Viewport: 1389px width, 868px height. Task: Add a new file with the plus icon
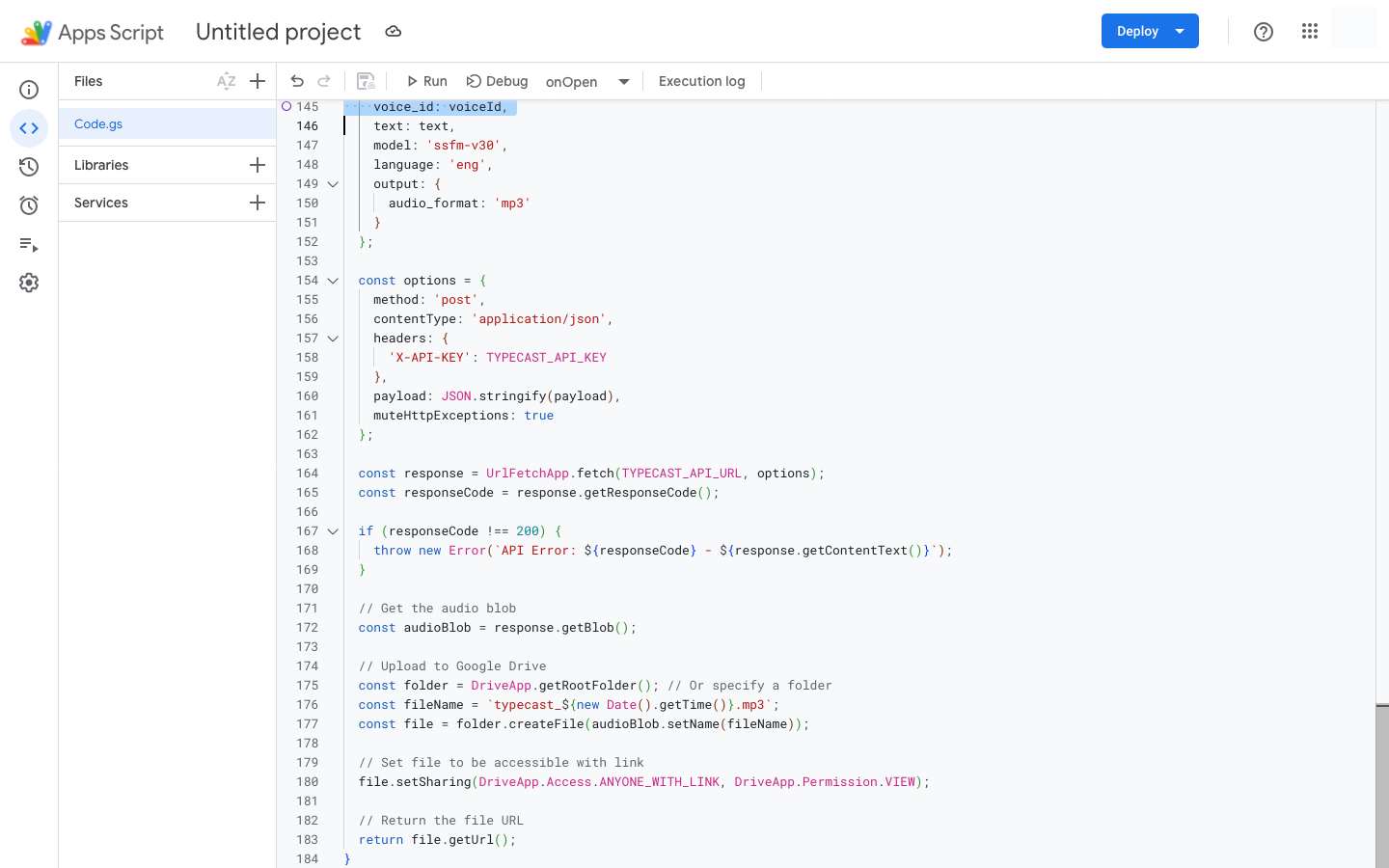click(257, 81)
